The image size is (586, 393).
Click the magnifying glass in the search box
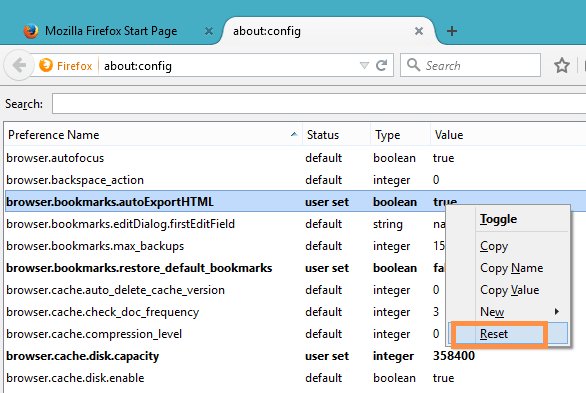(413, 65)
